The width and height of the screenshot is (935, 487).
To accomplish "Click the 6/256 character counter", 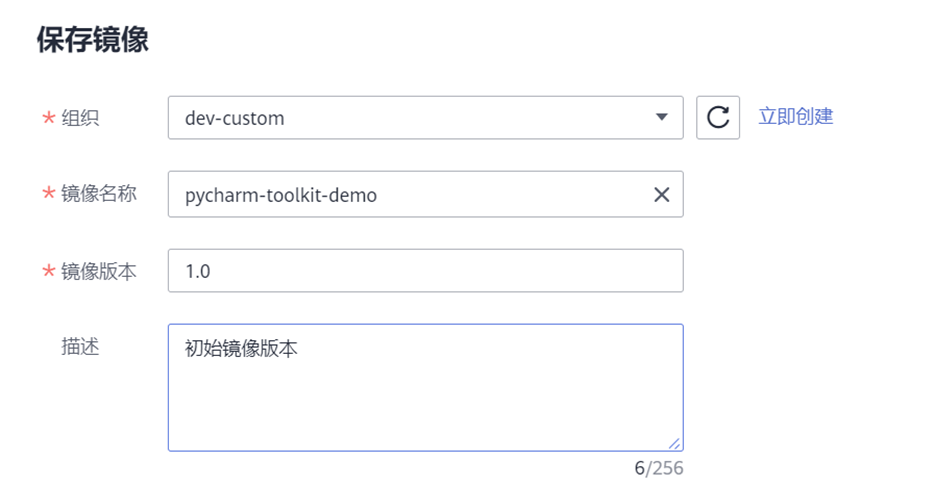I will [658, 468].
